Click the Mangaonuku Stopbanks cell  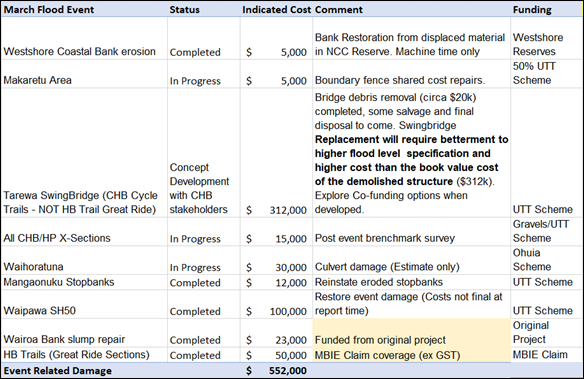coord(85,282)
